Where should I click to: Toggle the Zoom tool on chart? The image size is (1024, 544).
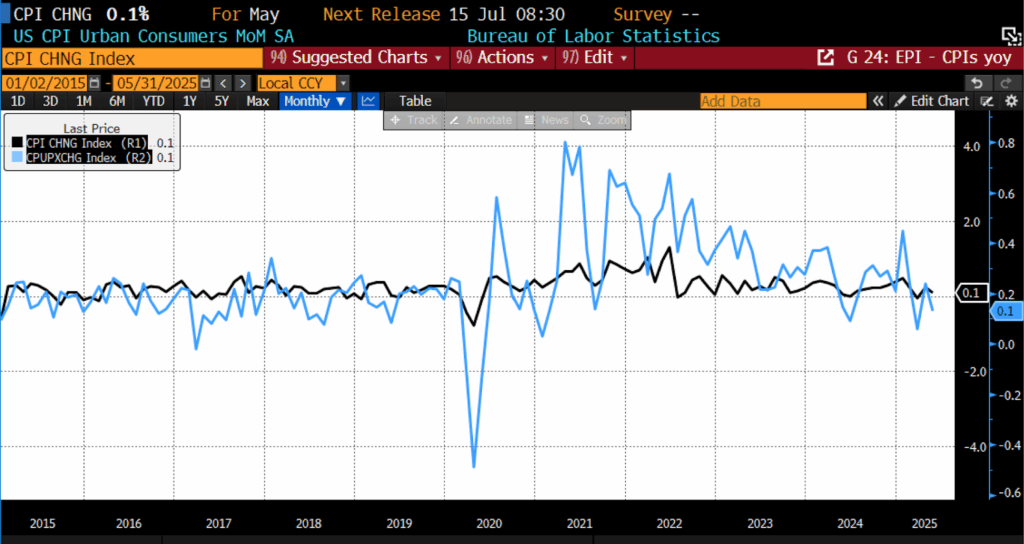603,120
